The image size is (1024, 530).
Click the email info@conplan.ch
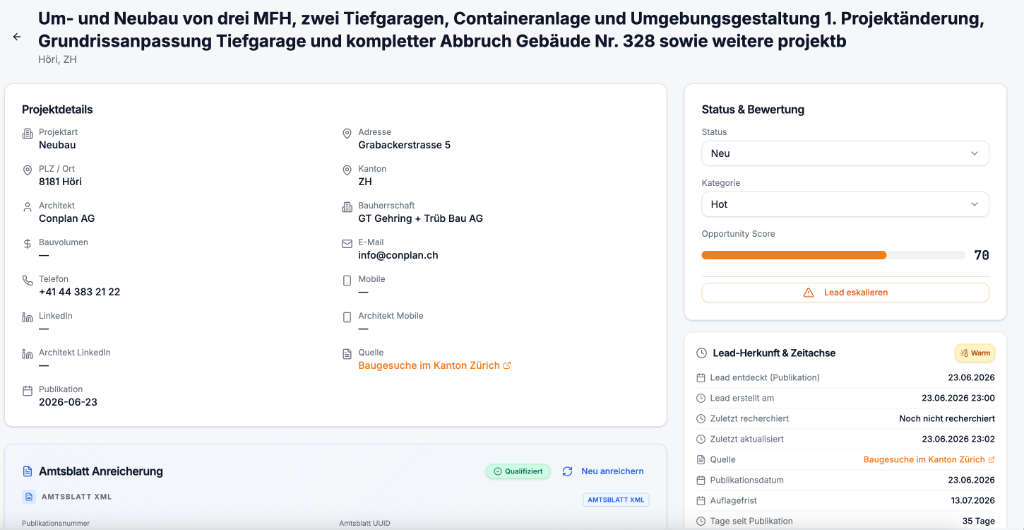pos(398,255)
